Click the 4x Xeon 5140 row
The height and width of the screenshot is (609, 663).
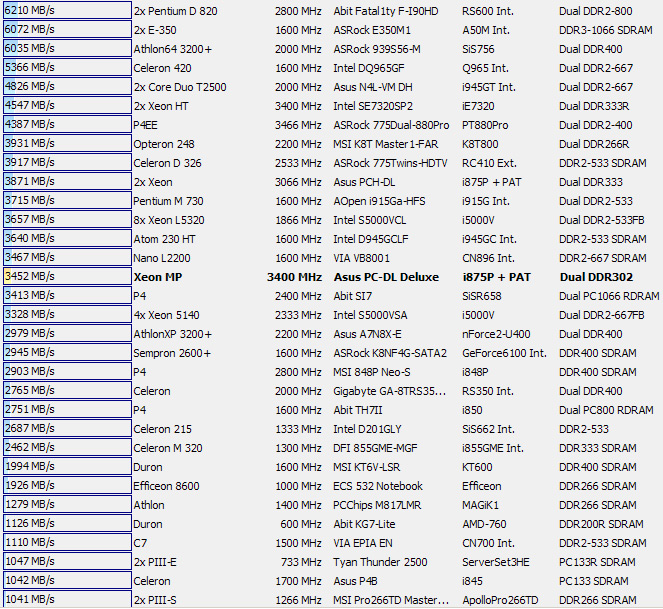[x=168, y=315]
